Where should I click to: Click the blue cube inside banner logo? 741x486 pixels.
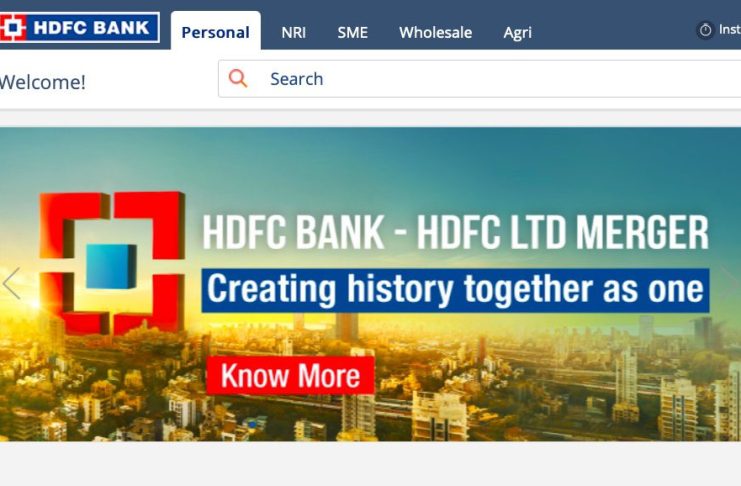[x=111, y=266]
